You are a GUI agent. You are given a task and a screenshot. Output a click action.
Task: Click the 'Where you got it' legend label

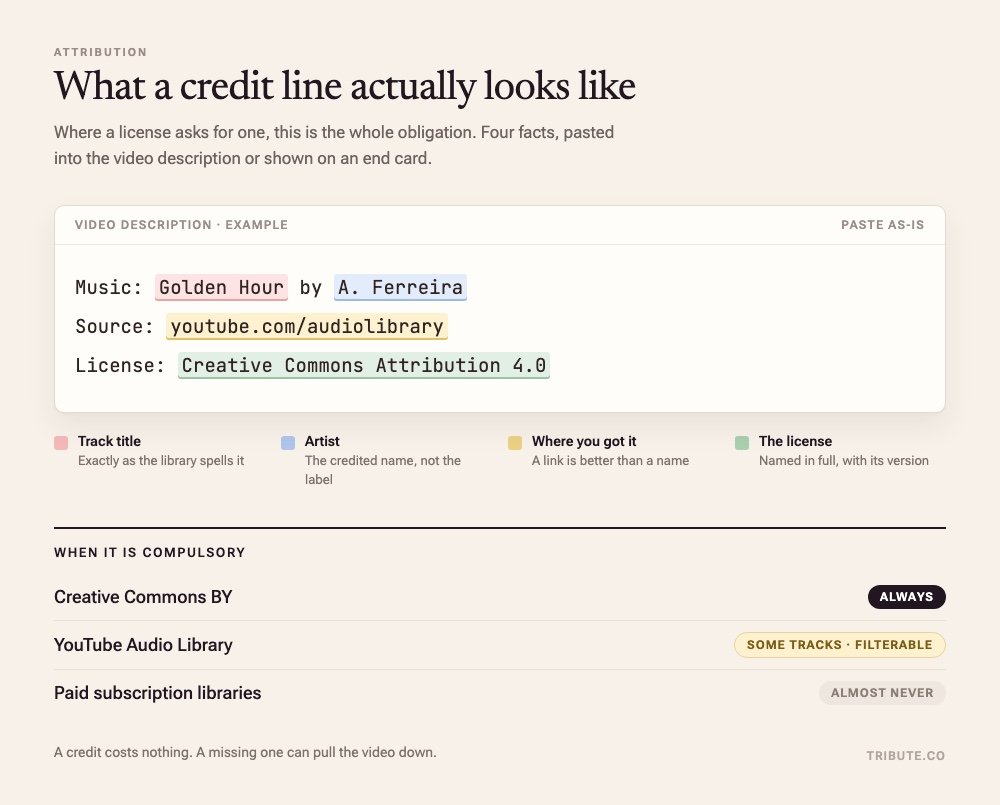584,441
